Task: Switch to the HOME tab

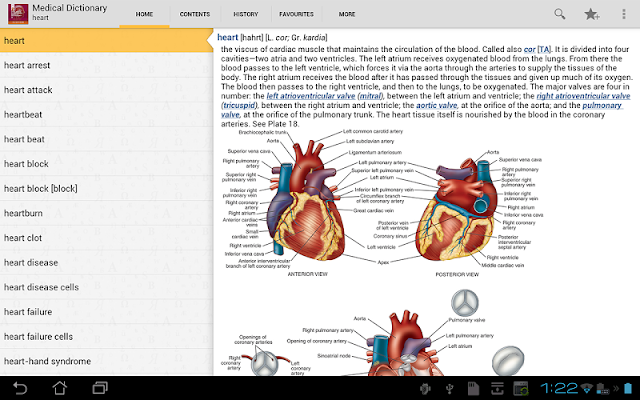Action: (144, 14)
